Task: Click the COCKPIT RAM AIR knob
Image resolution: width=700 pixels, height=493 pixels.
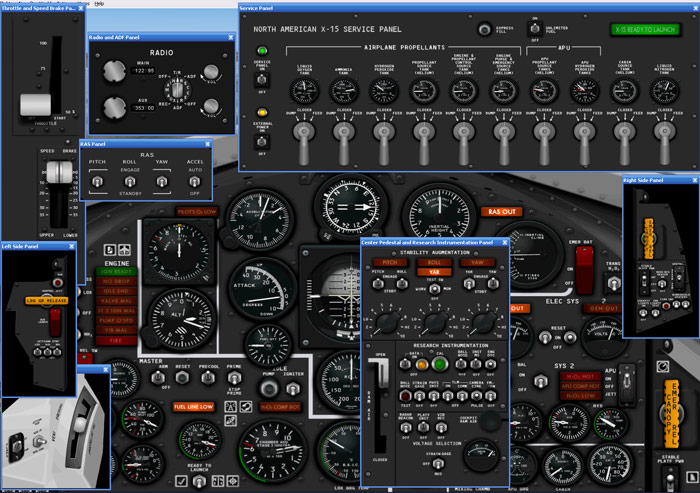Action: (x=490, y=421)
